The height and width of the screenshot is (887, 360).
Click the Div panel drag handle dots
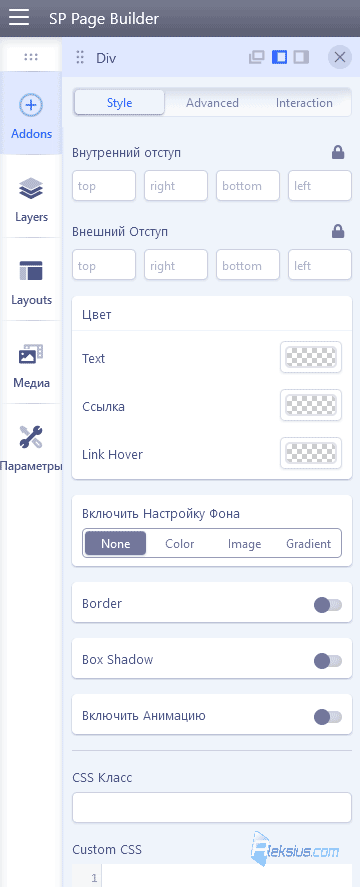[x=80, y=57]
